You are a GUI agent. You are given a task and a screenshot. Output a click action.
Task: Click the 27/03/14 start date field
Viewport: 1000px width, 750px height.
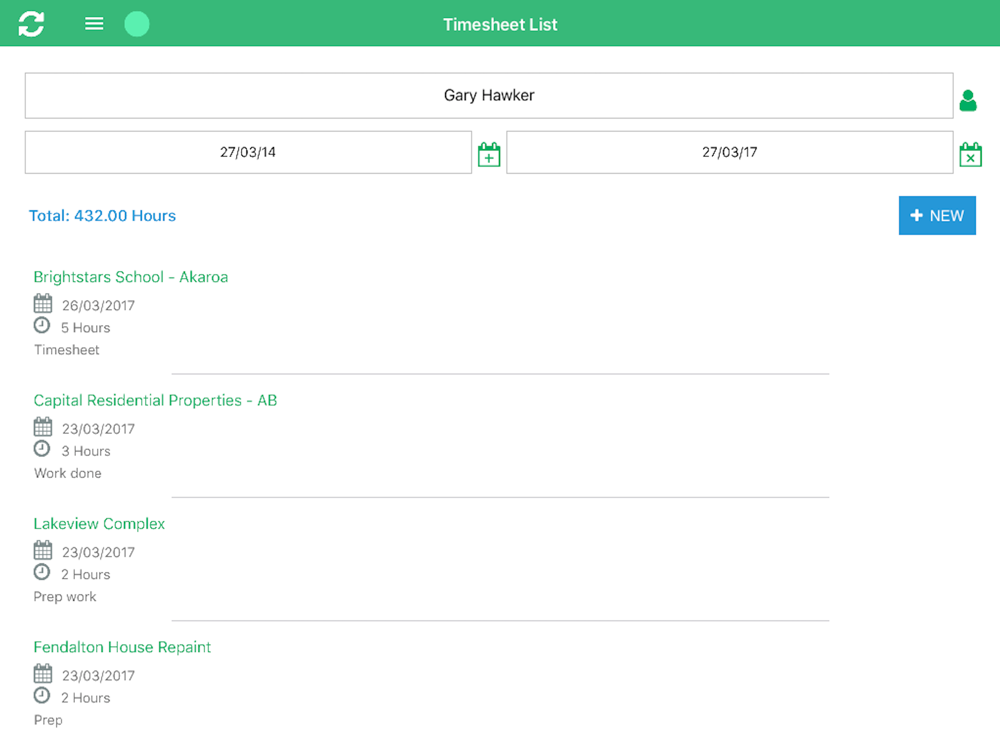[x=248, y=152]
